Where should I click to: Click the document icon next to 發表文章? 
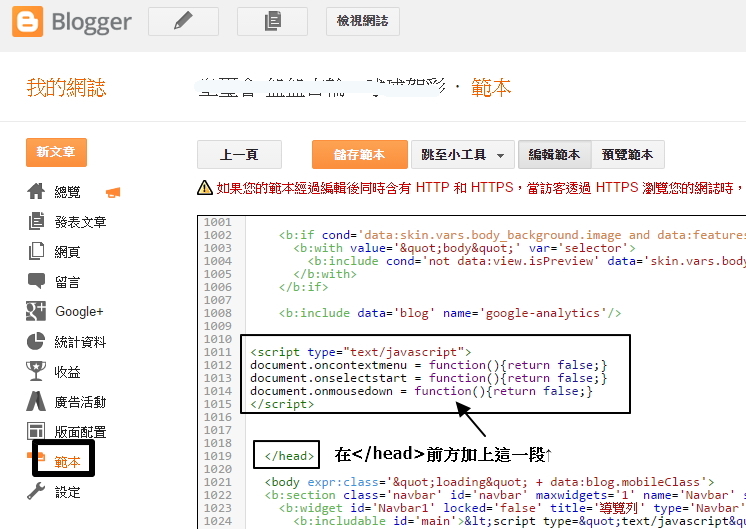(36, 221)
